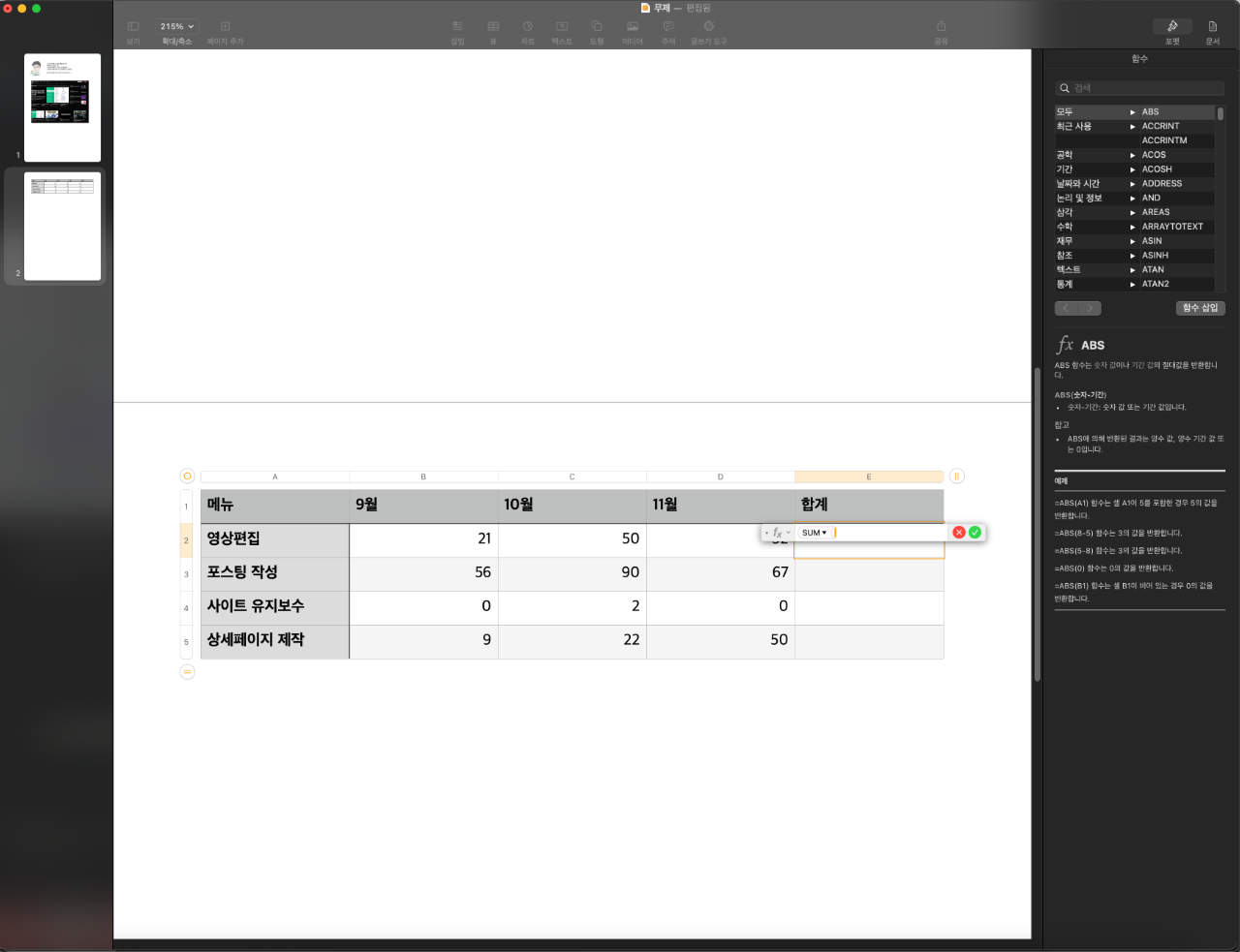Click the Table icon in the toolbar
Image resolution: width=1240 pixels, height=952 pixels.
tap(493, 27)
